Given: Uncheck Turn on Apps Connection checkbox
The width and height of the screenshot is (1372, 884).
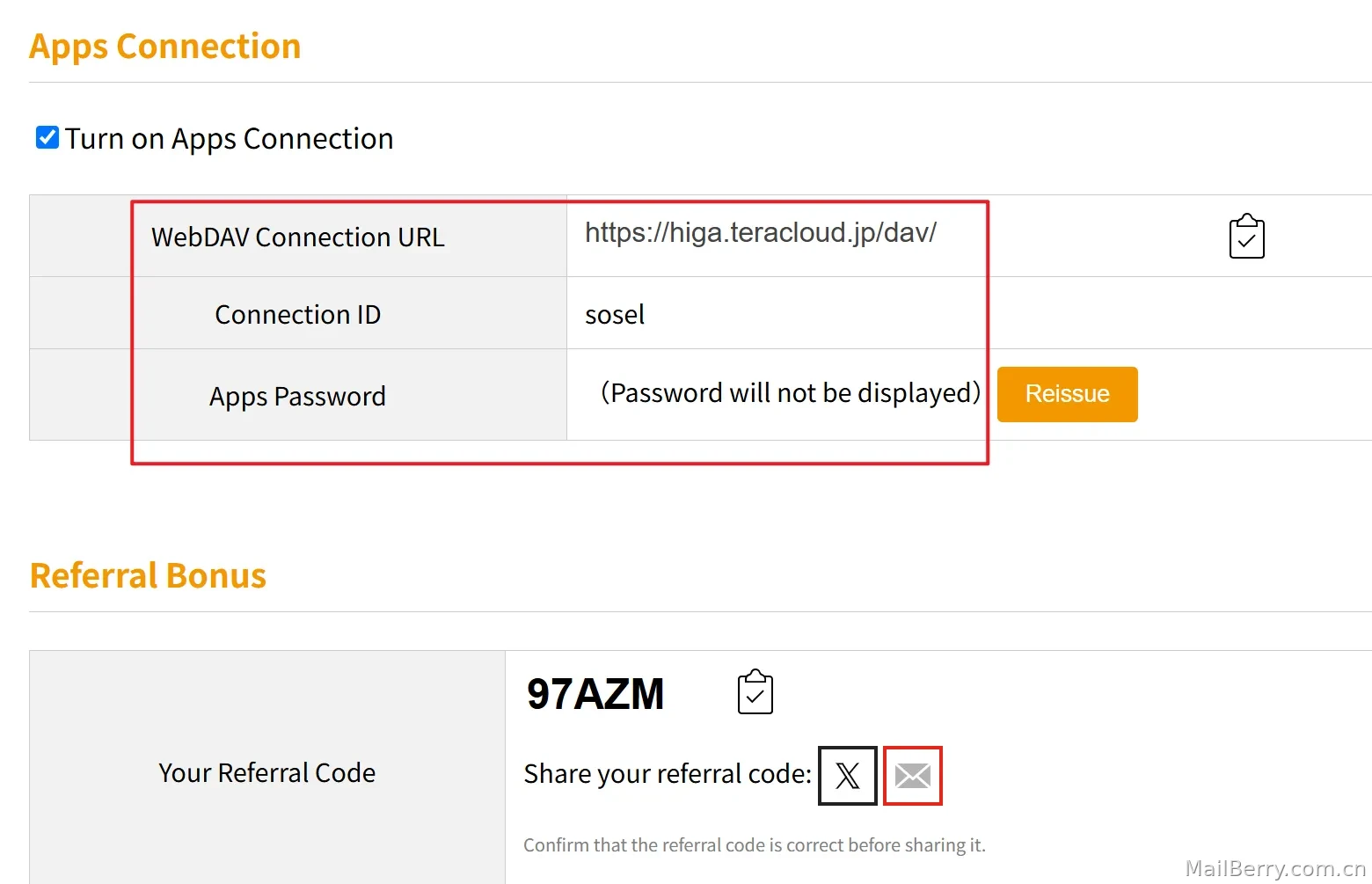Looking at the screenshot, I should (47, 137).
